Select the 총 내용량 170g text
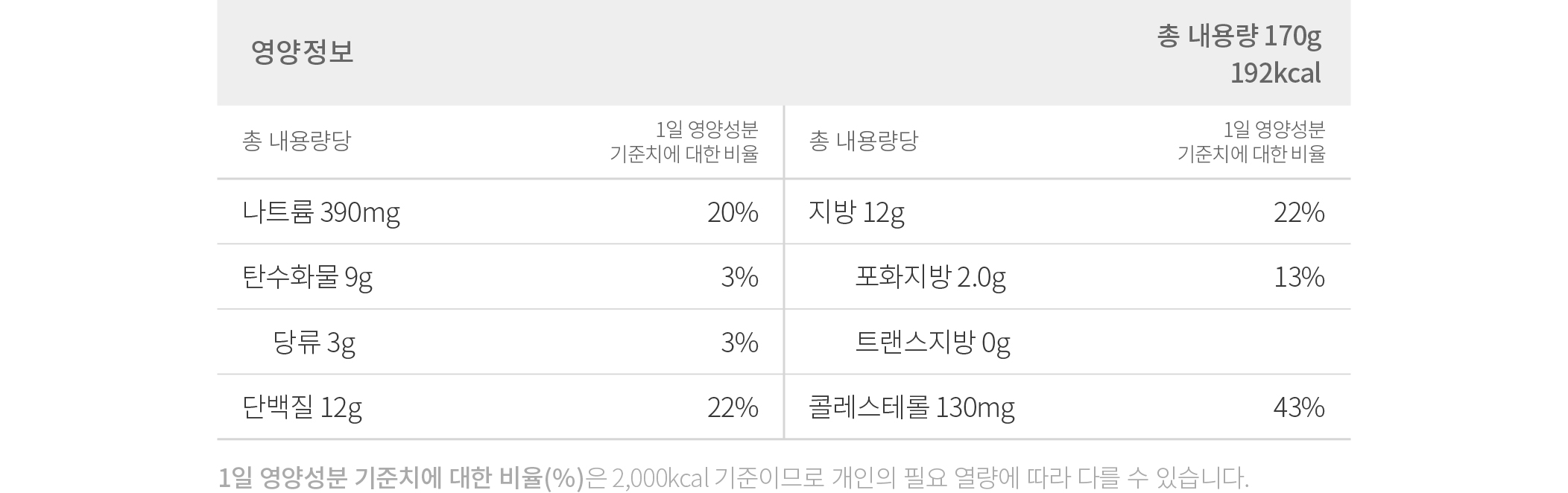 (x=1239, y=36)
